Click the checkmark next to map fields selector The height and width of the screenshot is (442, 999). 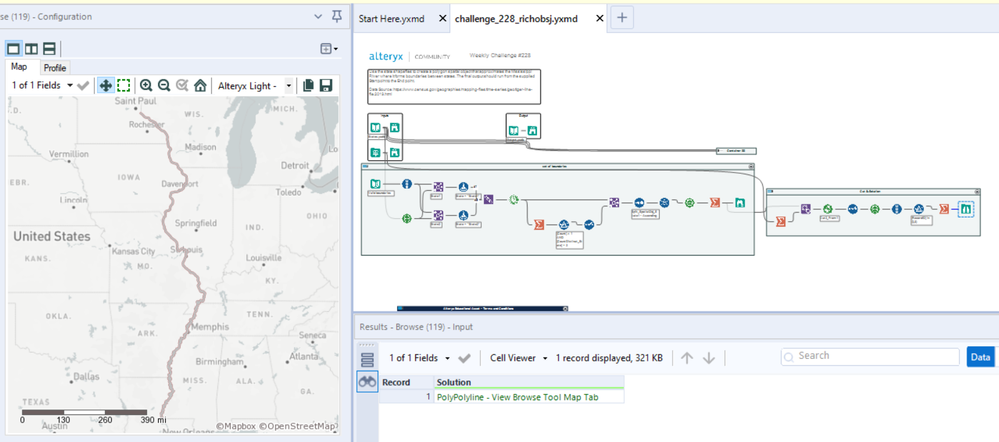(x=83, y=85)
